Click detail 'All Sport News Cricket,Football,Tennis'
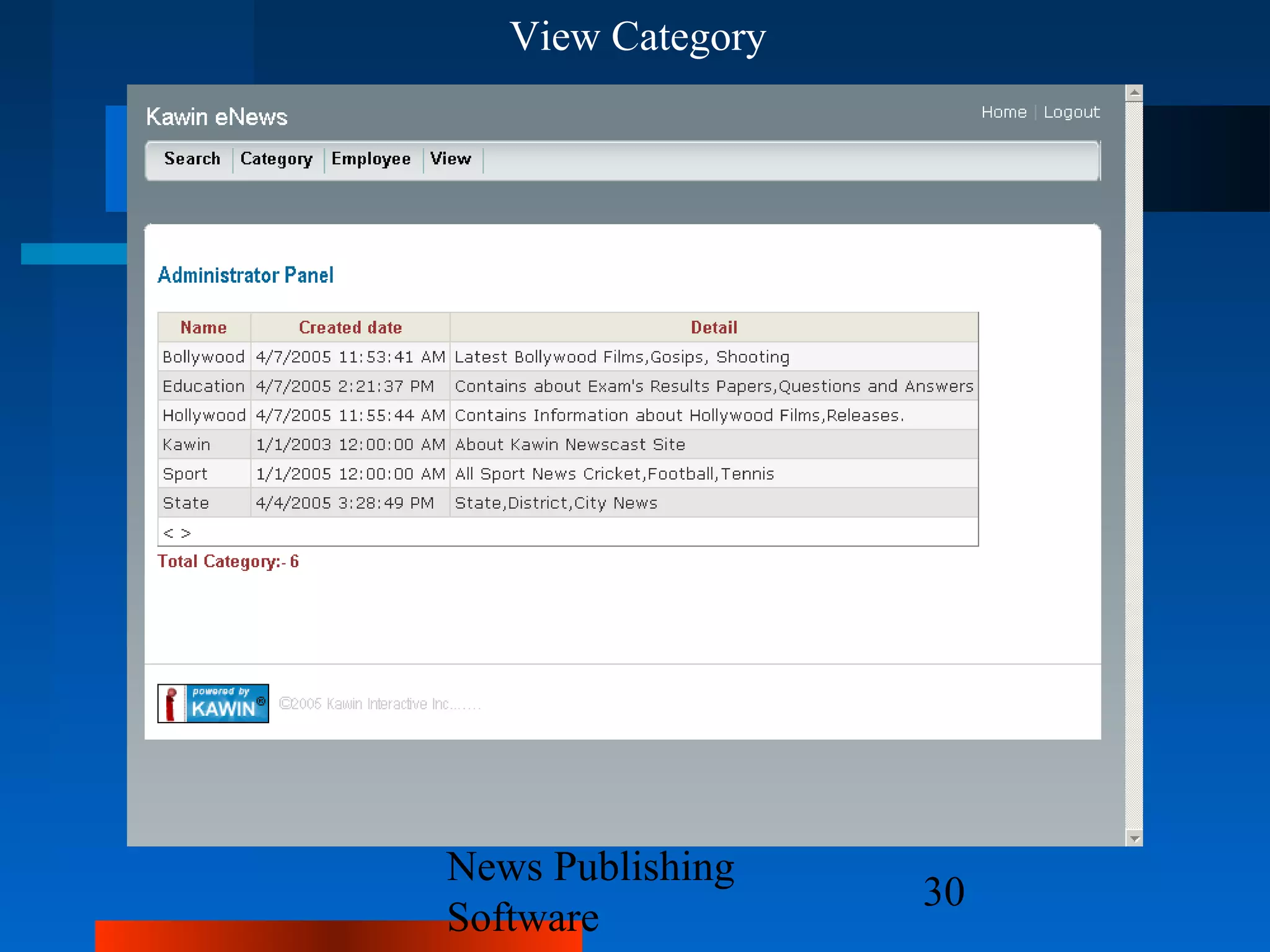This screenshot has width=1270, height=952. pos(615,474)
